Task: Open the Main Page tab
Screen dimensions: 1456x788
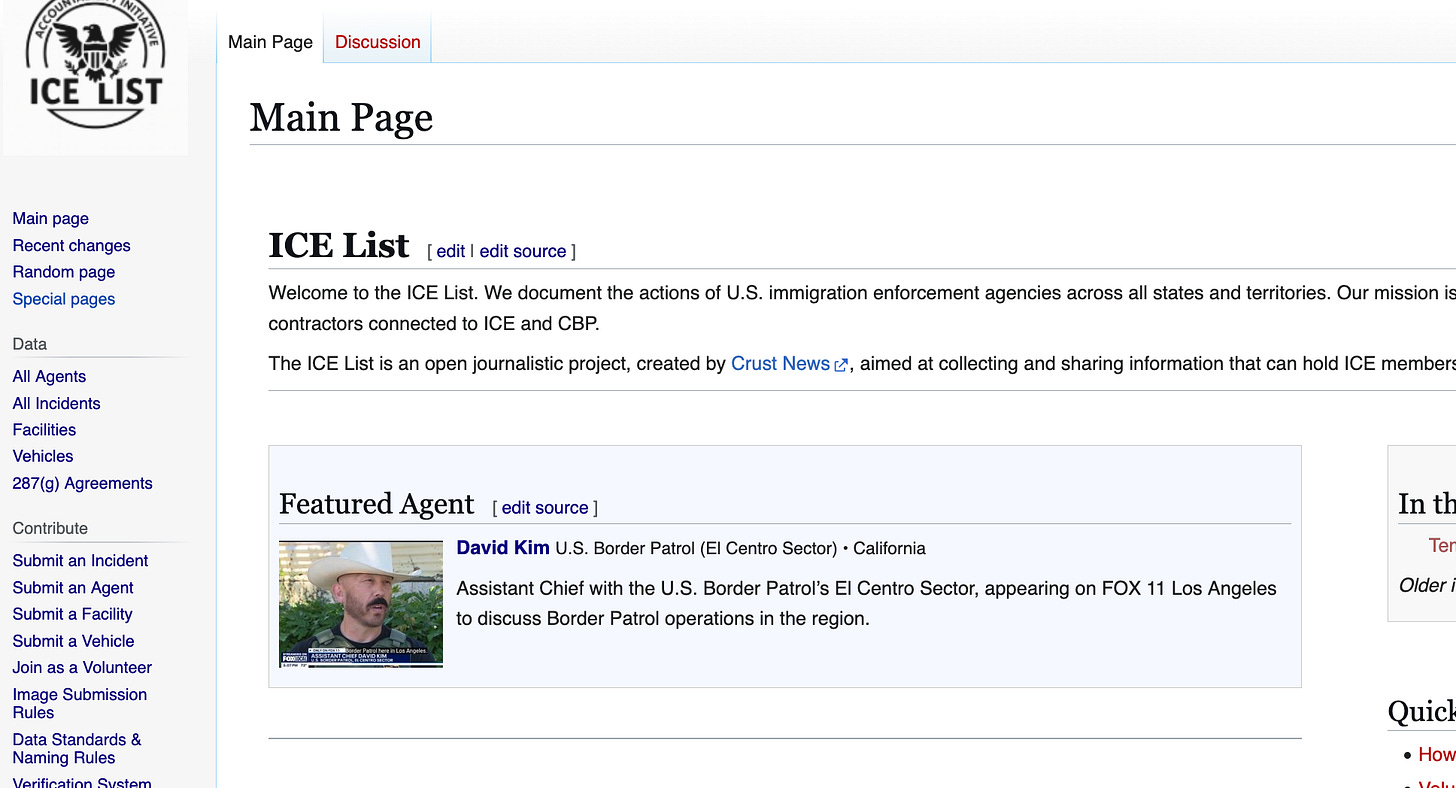Action: [270, 42]
